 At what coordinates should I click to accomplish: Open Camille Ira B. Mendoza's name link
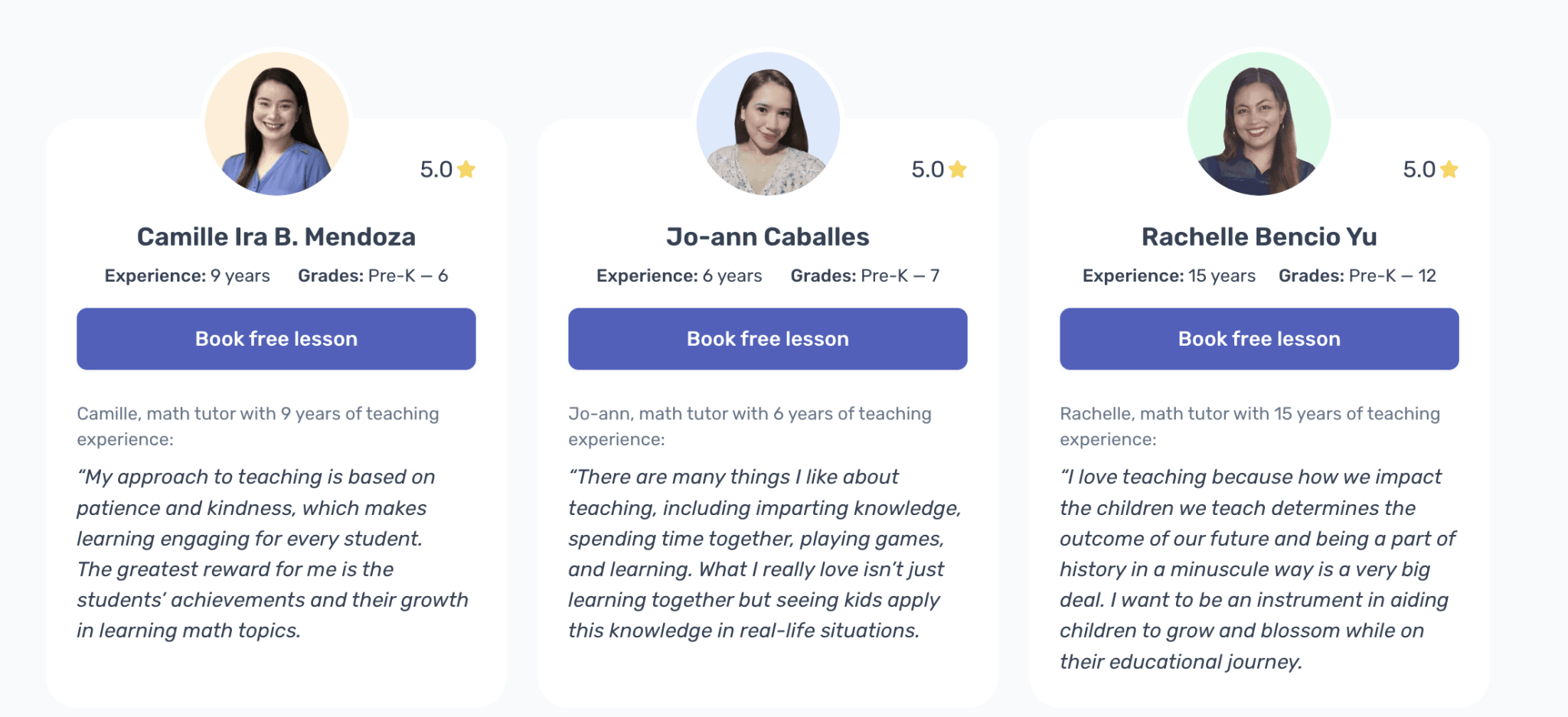[276, 236]
